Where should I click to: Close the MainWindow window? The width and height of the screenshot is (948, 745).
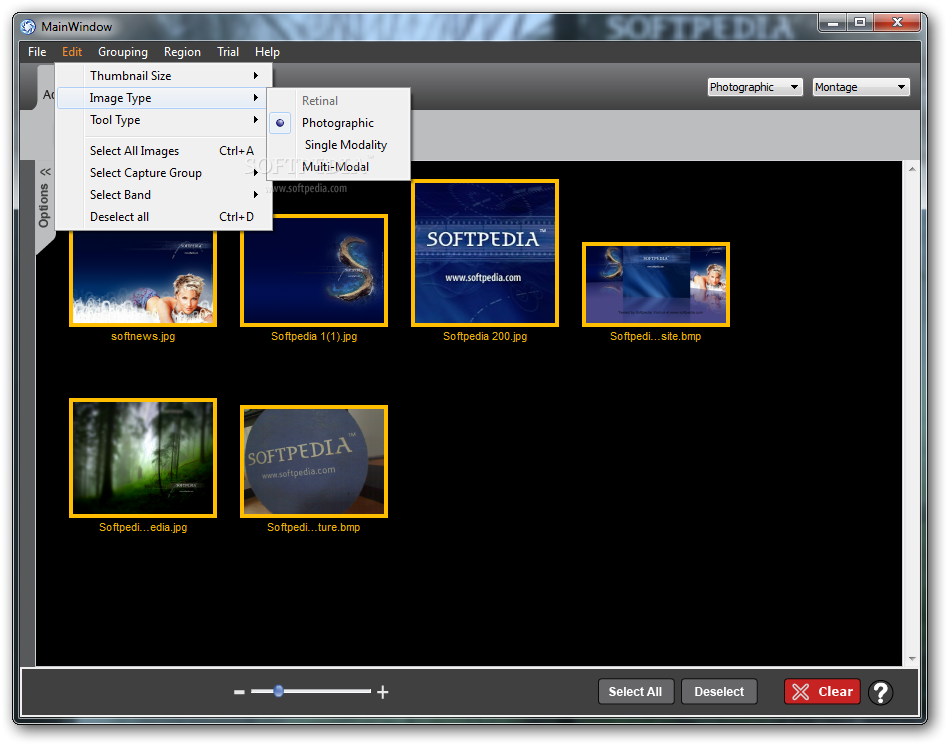[x=897, y=22]
